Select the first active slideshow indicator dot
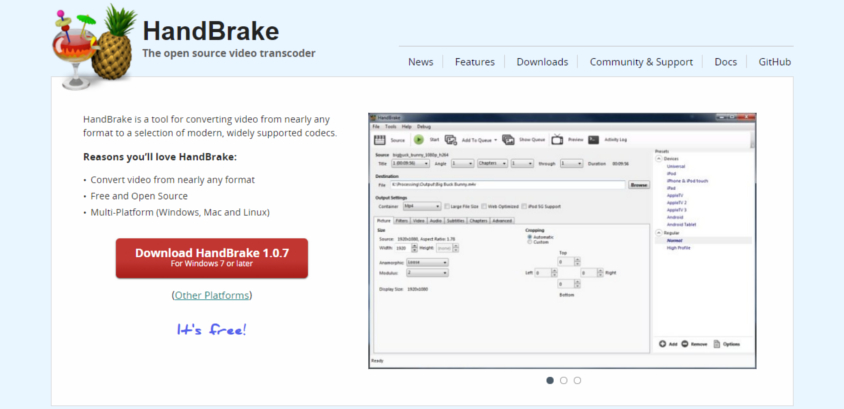844x409 pixels. pyautogui.click(x=550, y=380)
